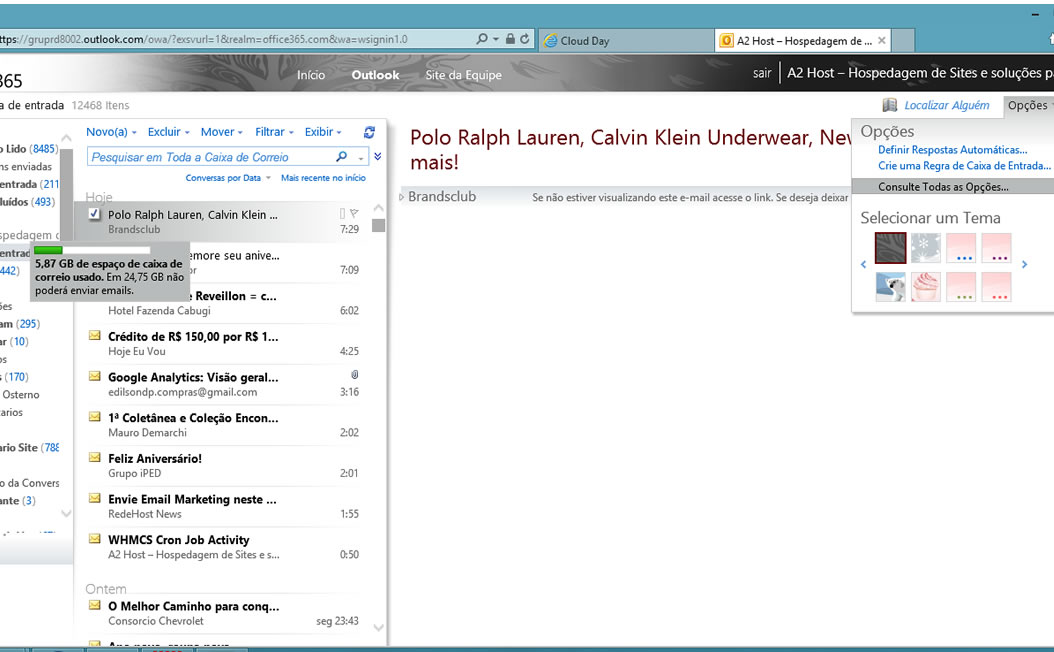Select the polar bear theme swatch
Viewport: 1054px width, 652px height.
tap(890, 286)
